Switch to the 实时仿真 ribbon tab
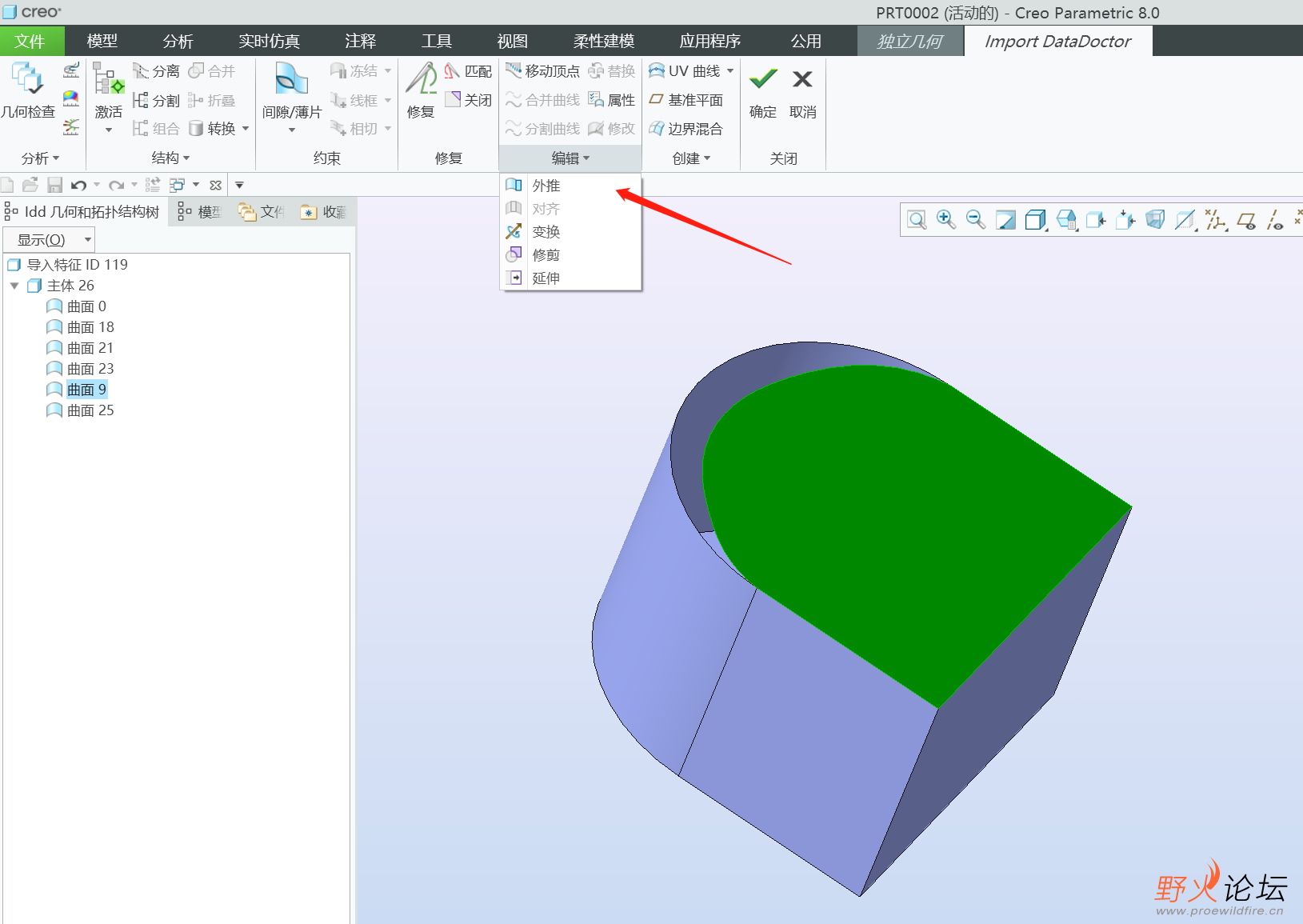The image size is (1303, 924). point(269,41)
